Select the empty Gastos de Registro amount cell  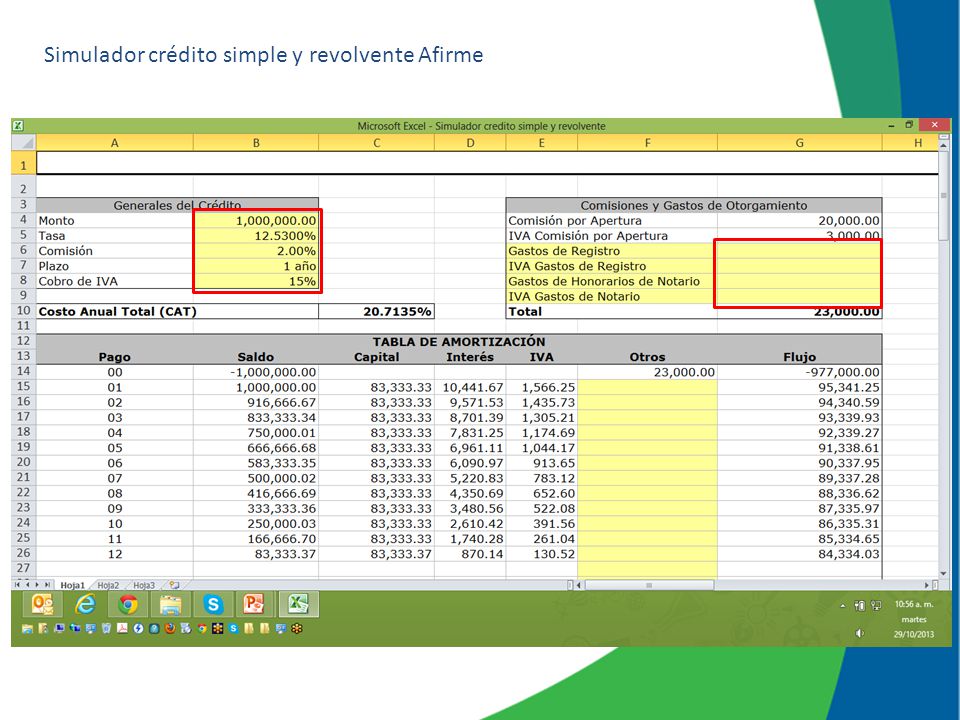click(x=800, y=251)
